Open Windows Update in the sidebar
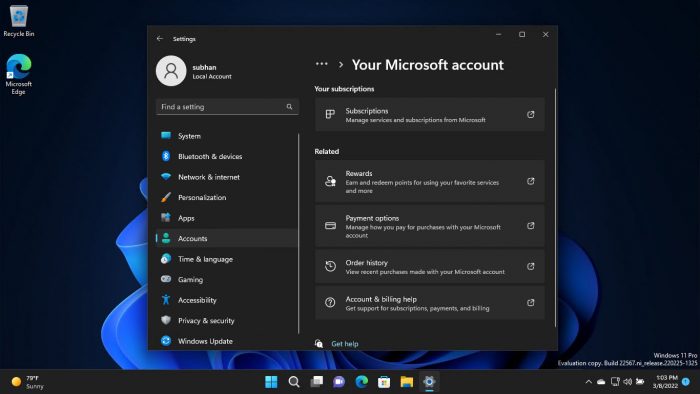 point(227,341)
